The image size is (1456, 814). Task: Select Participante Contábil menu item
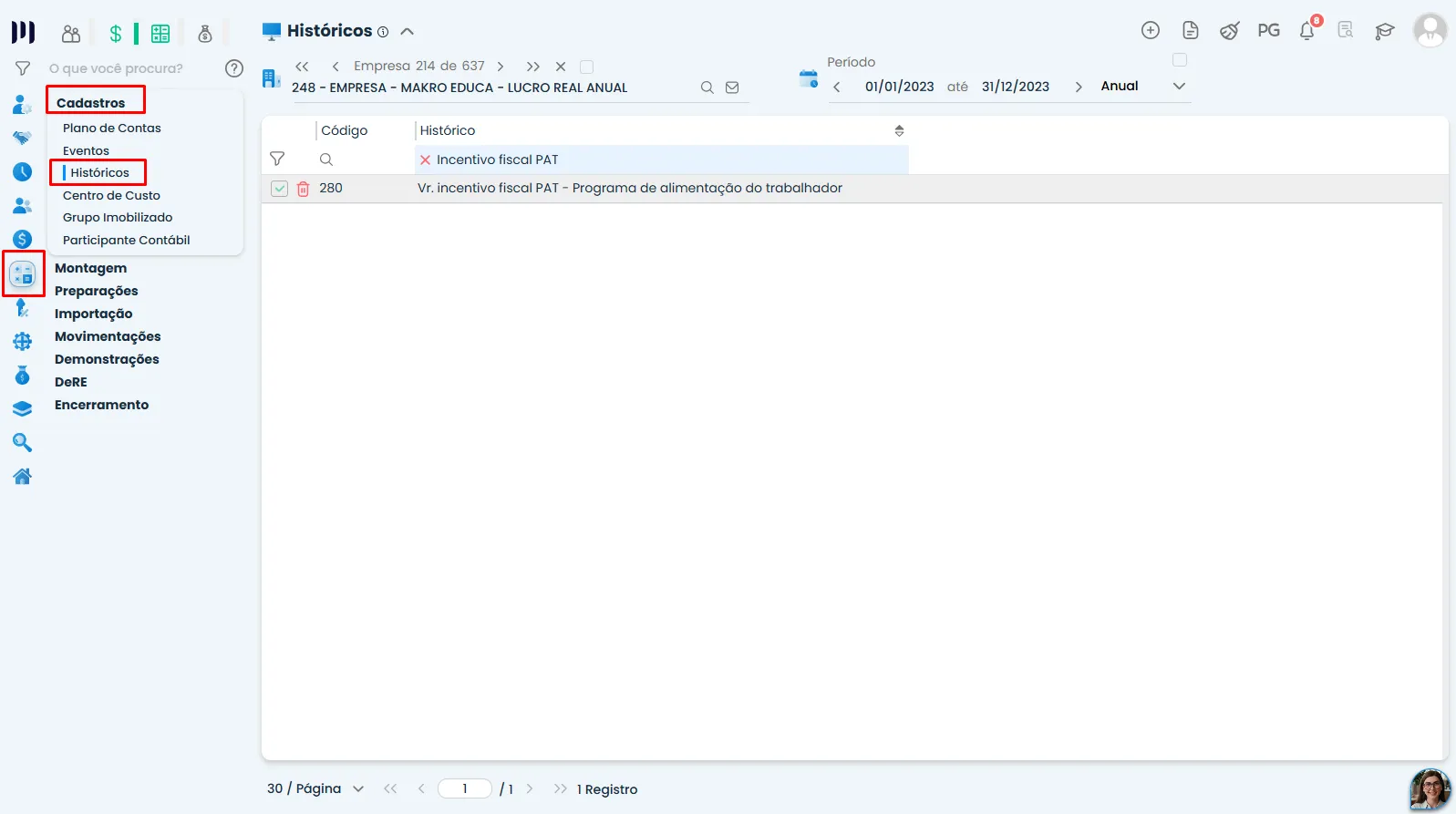(x=127, y=241)
